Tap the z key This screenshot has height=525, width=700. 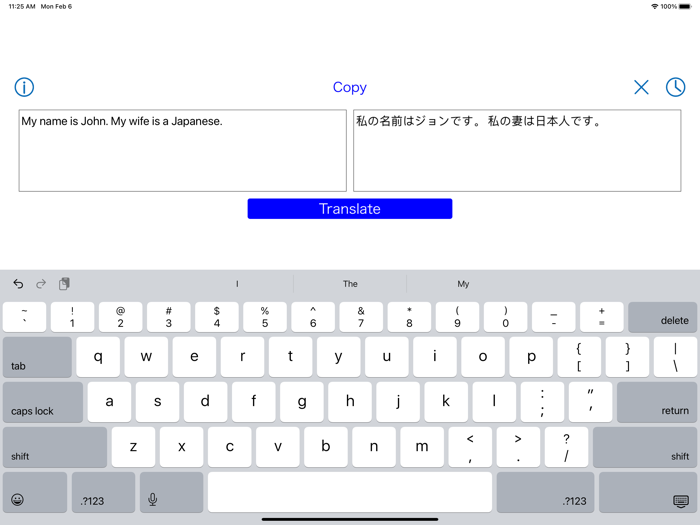click(133, 447)
